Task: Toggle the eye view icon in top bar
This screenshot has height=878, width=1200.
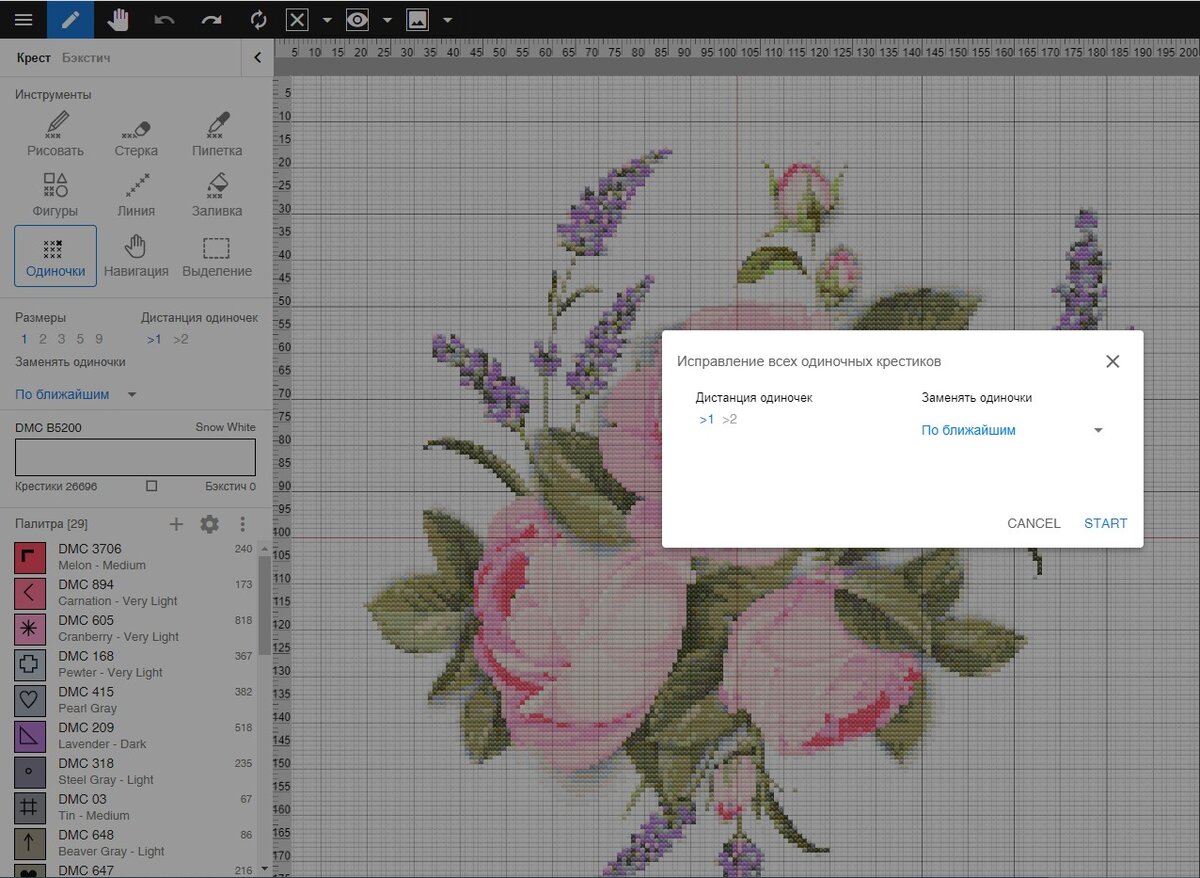Action: (x=357, y=19)
